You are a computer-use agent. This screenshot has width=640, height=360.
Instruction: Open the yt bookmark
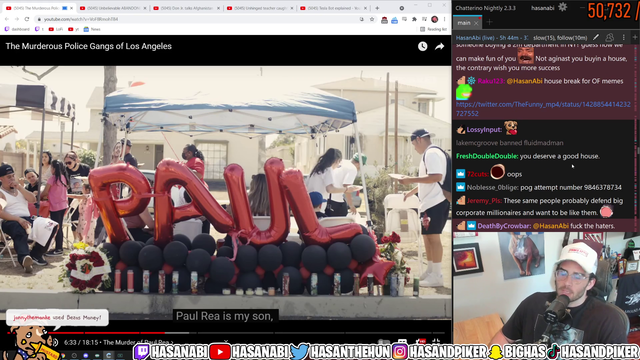[73, 29]
